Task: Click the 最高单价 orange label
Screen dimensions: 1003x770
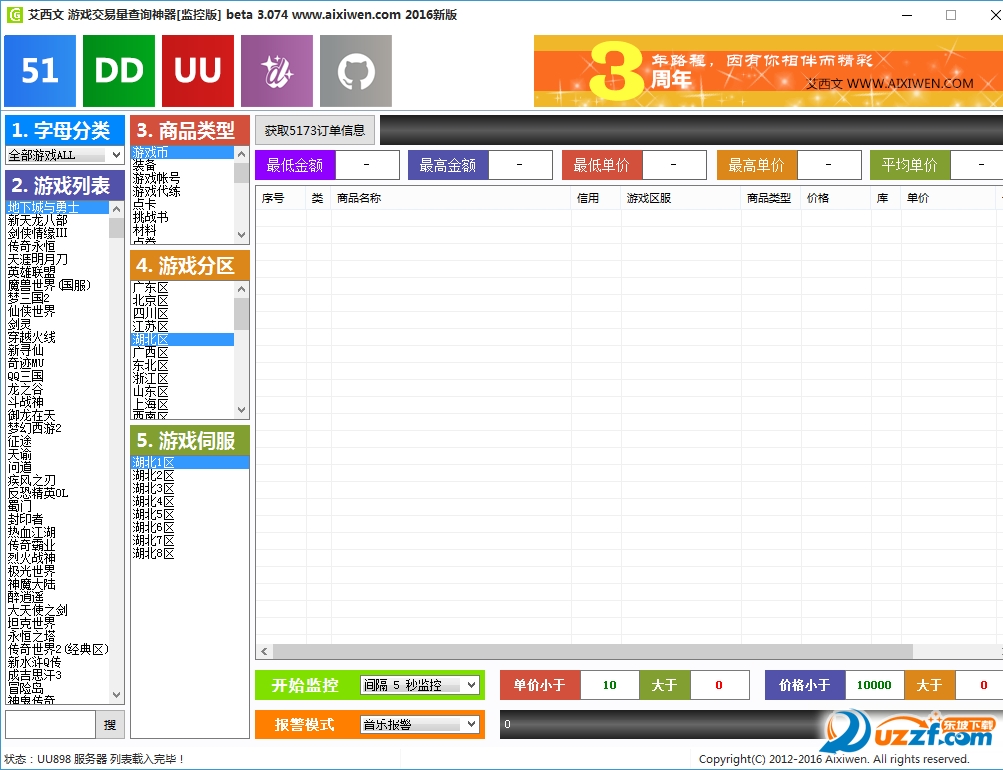Action: 756,166
